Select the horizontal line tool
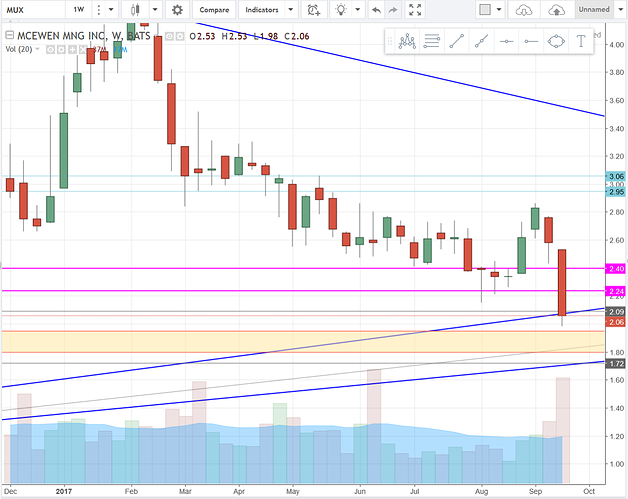This screenshot has height=499, width=628. click(x=506, y=41)
